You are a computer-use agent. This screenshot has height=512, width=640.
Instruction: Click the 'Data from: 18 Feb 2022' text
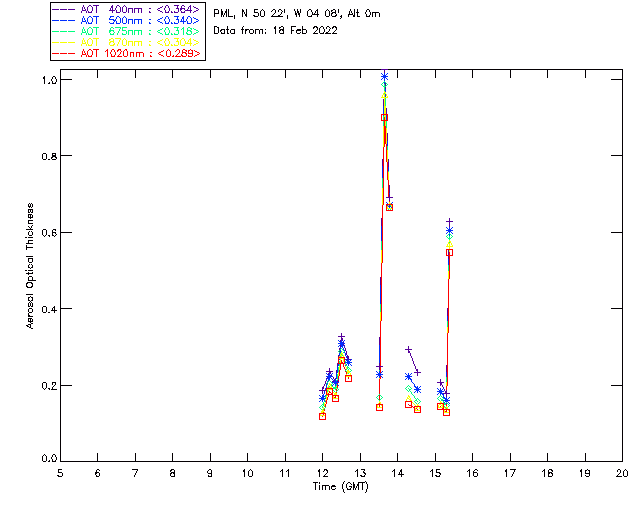pos(275,31)
